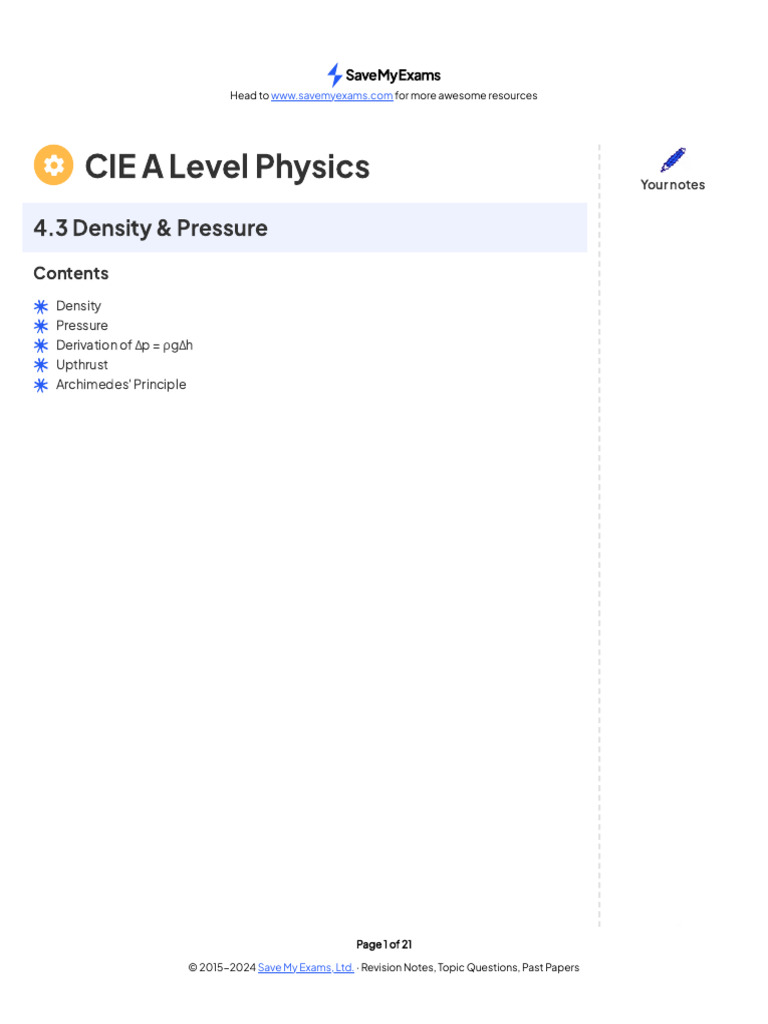Click the CIE A Level Physics title
Image resolution: width=768 pixels, height=1024 pixels.
227,166
